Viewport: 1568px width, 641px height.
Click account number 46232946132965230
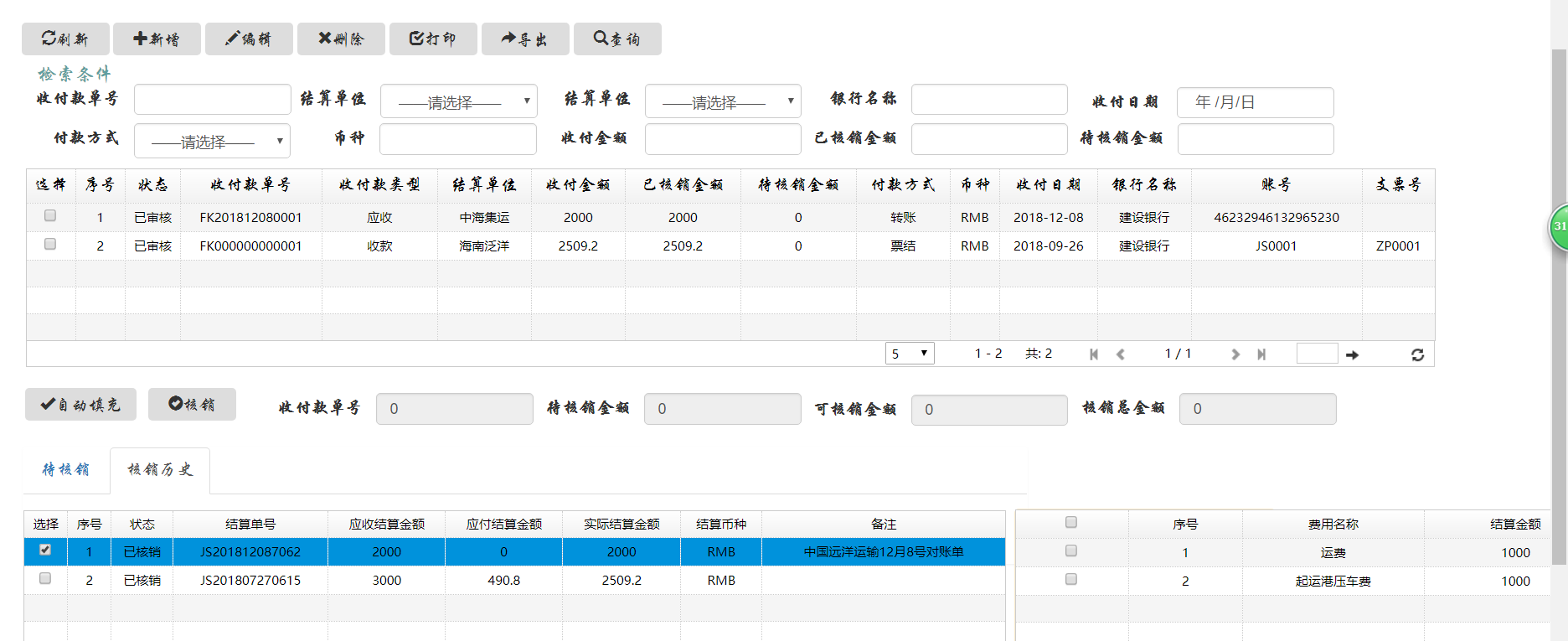pyautogui.click(x=1277, y=217)
